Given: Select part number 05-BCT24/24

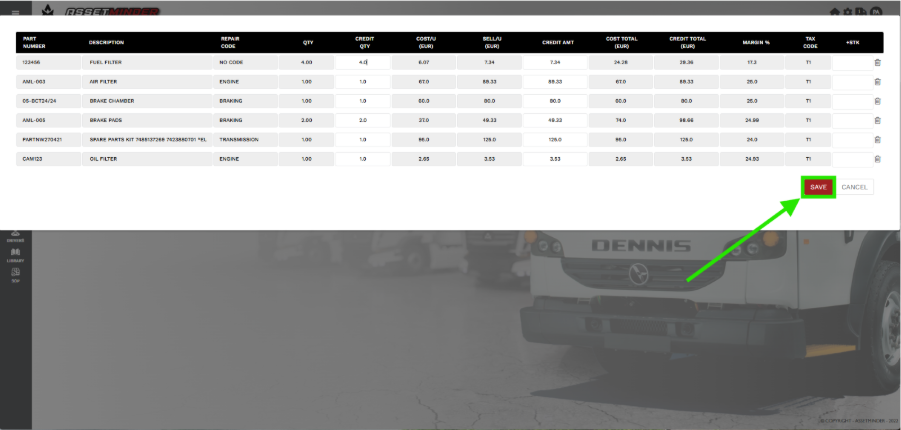Looking at the screenshot, I should pyautogui.click(x=49, y=101).
